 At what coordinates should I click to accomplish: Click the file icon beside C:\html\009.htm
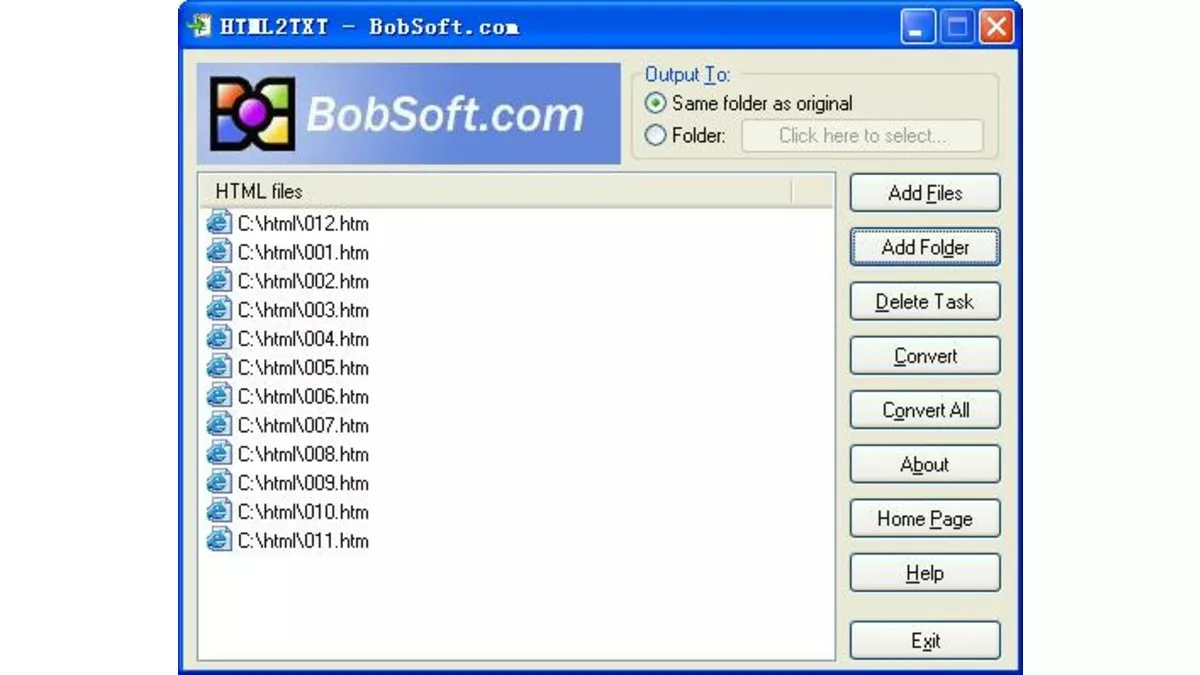click(x=218, y=483)
